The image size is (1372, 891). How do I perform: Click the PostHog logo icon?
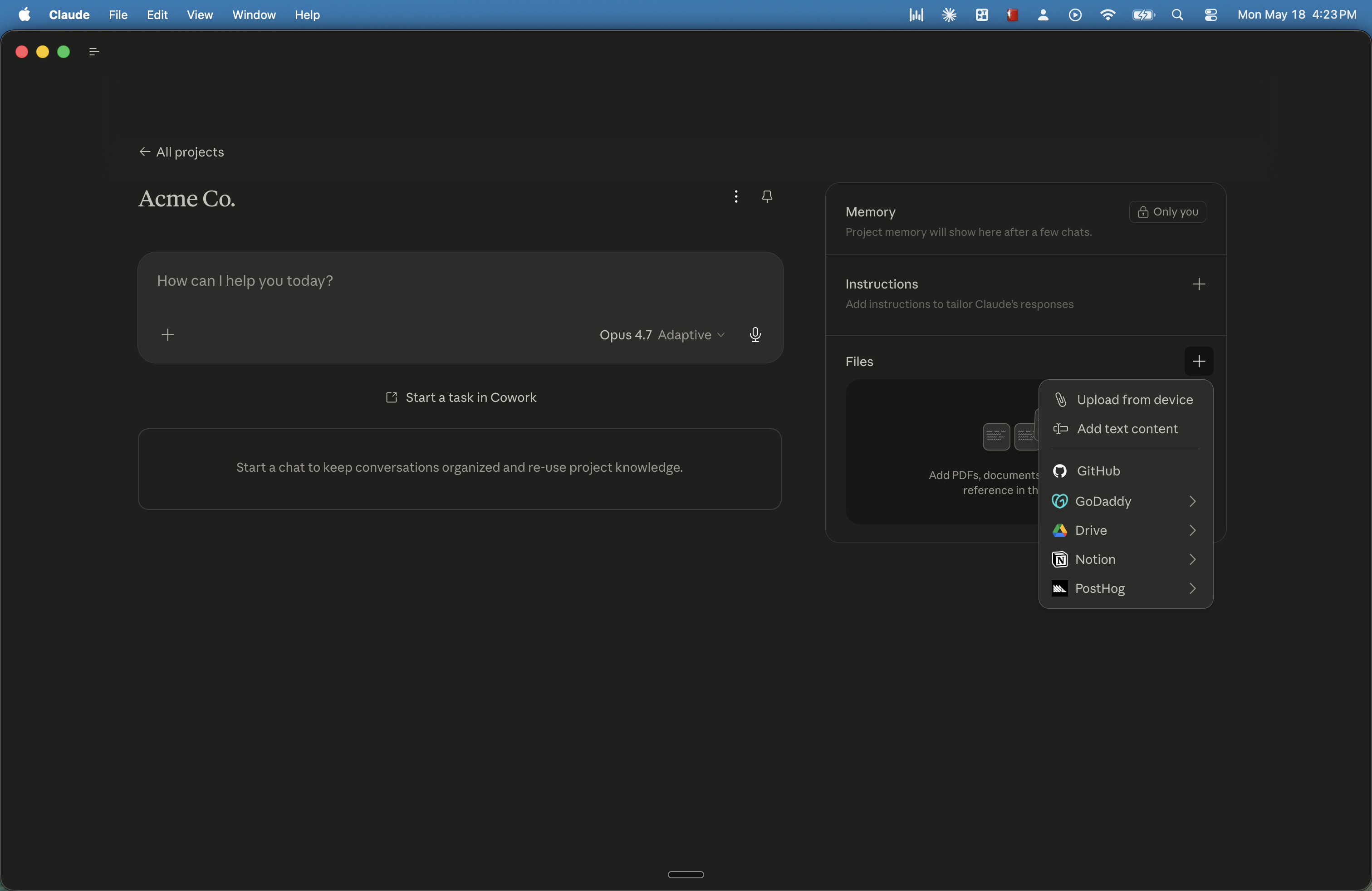click(x=1059, y=588)
